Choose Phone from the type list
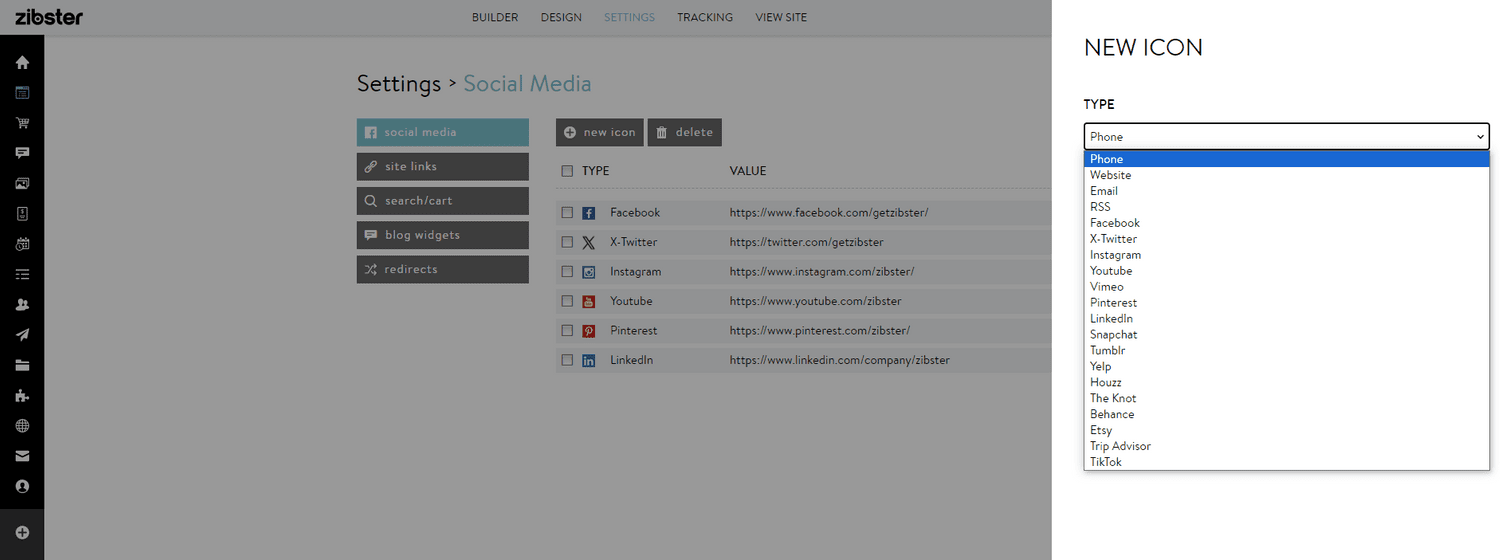The width and height of the screenshot is (1500, 560). click(x=1287, y=159)
